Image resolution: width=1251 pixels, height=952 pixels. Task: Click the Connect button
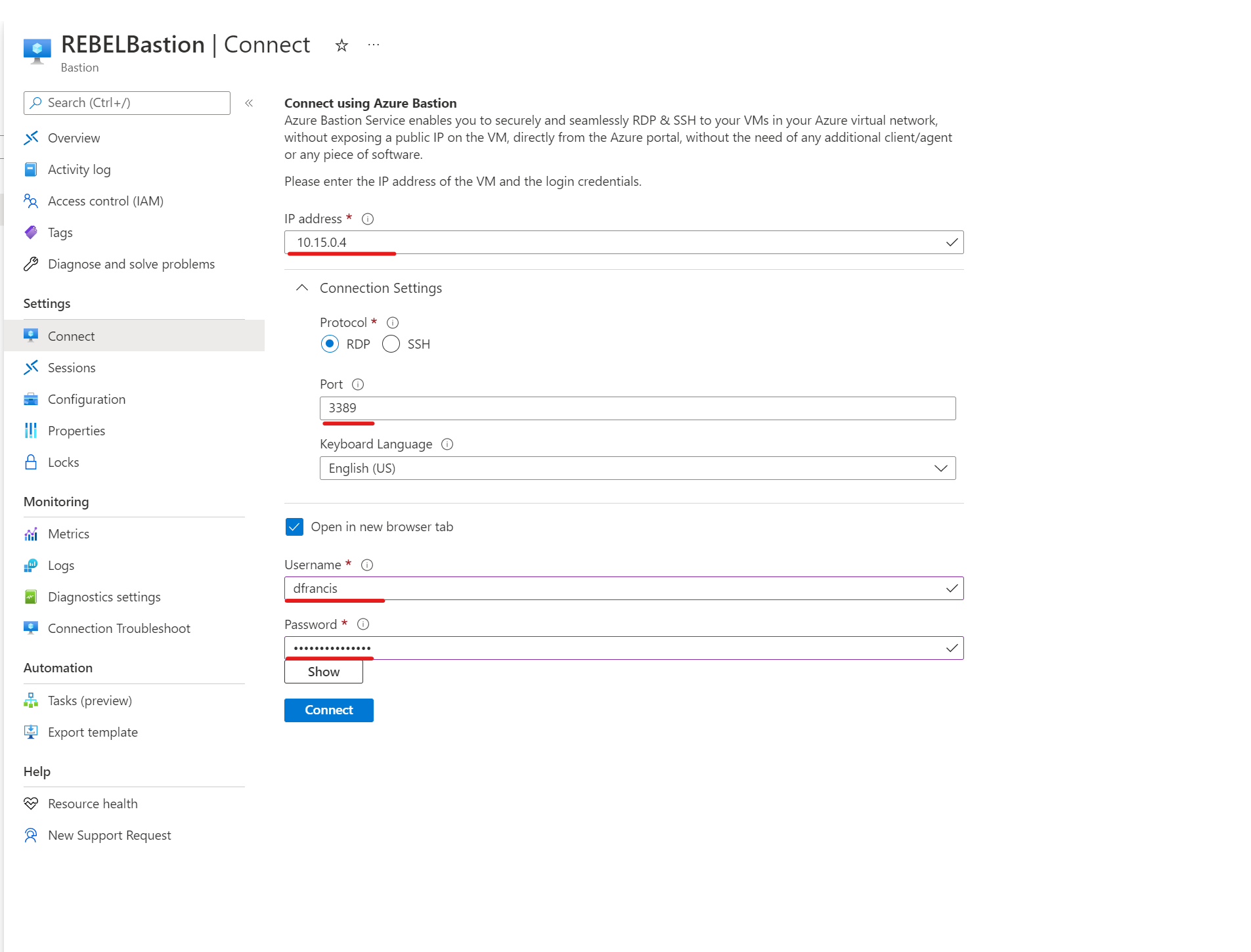pos(328,710)
